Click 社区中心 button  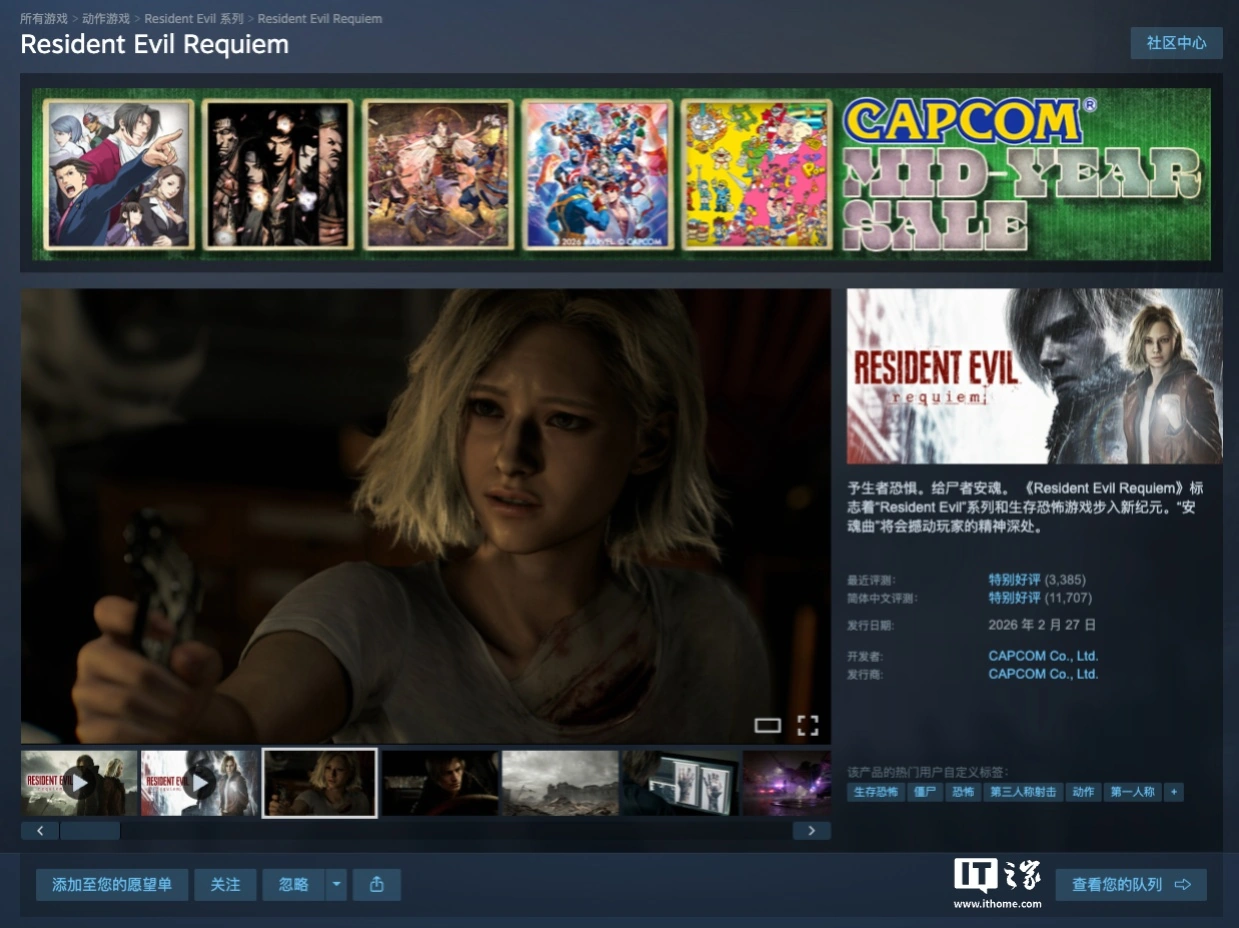pos(1176,43)
